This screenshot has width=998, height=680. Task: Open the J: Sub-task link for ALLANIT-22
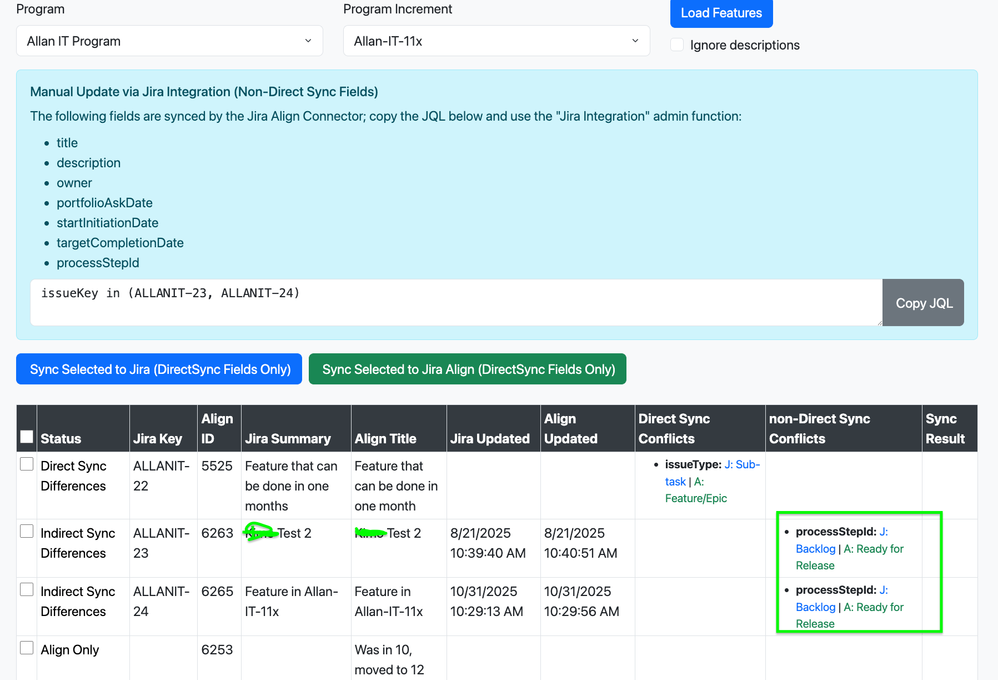[x=740, y=466]
